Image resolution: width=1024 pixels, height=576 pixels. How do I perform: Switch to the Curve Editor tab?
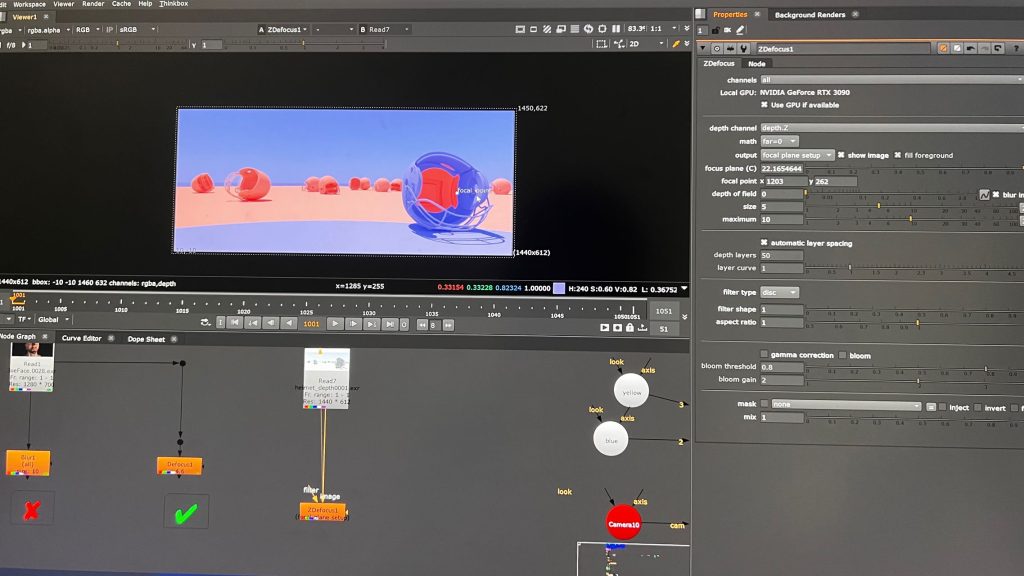click(82, 338)
